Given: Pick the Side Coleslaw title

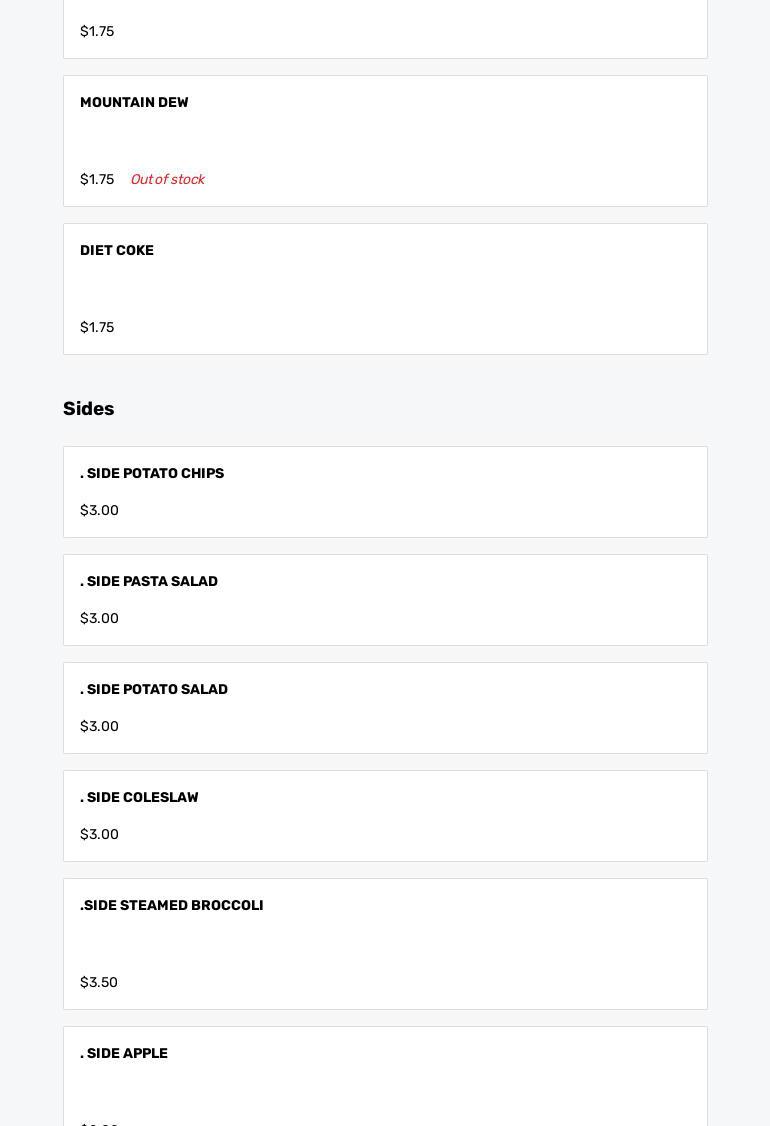Looking at the screenshot, I should 139,797.
